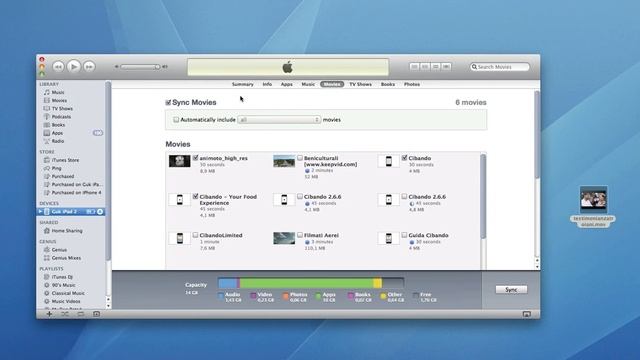Uncheck Cibando – Your Food Experience
The image size is (640, 360).
196,196
